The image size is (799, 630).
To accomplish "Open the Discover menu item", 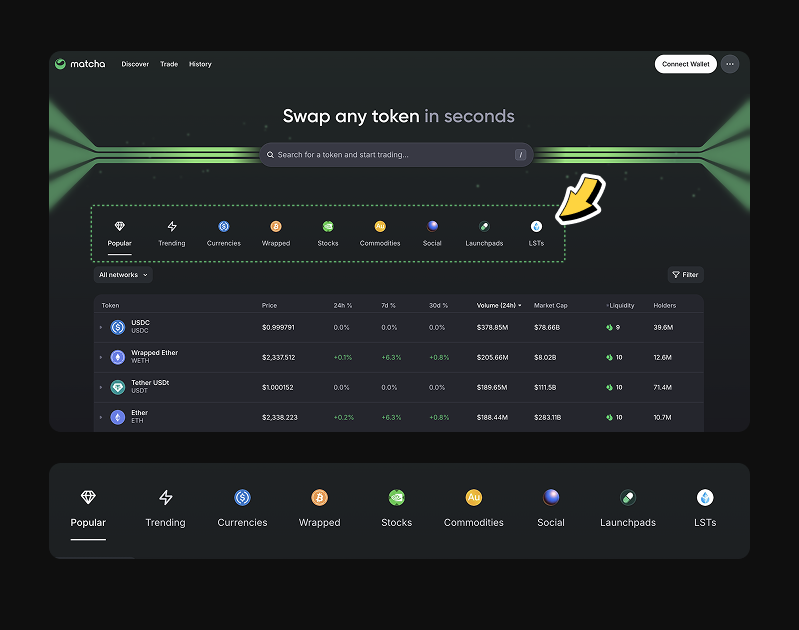I will (x=135, y=64).
